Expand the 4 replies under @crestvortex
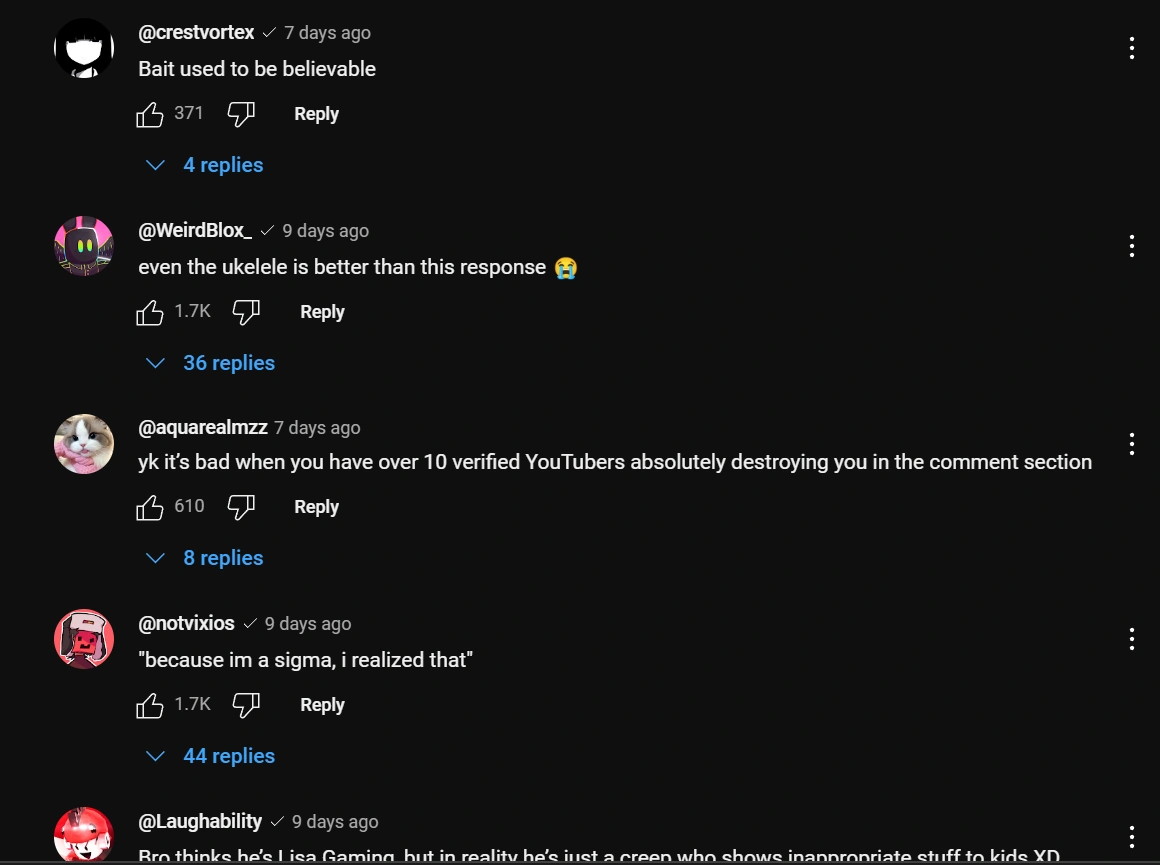This screenshot has width=1160, height=865. coord(223,164)
